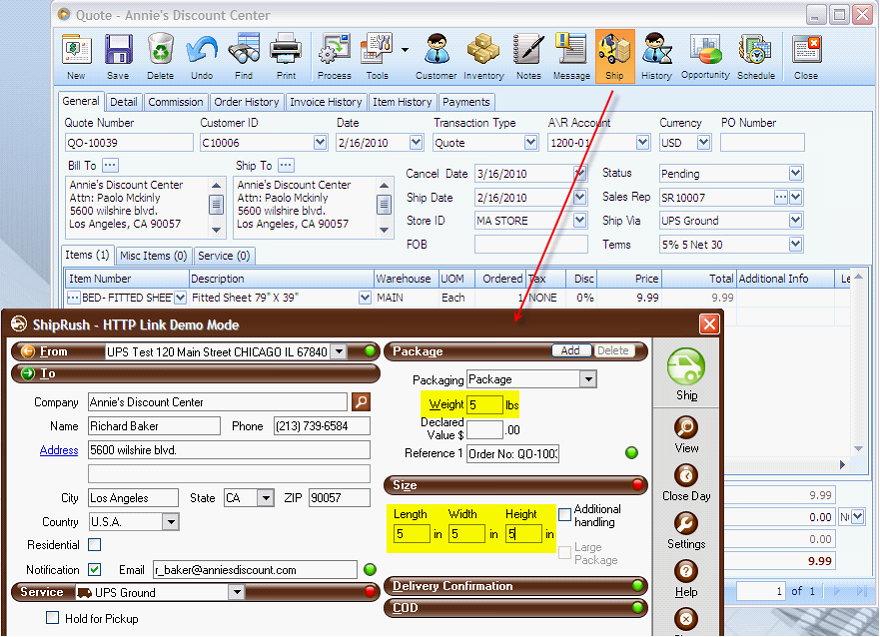Open the Inventory boxes icon

click(x=484, y=56)
